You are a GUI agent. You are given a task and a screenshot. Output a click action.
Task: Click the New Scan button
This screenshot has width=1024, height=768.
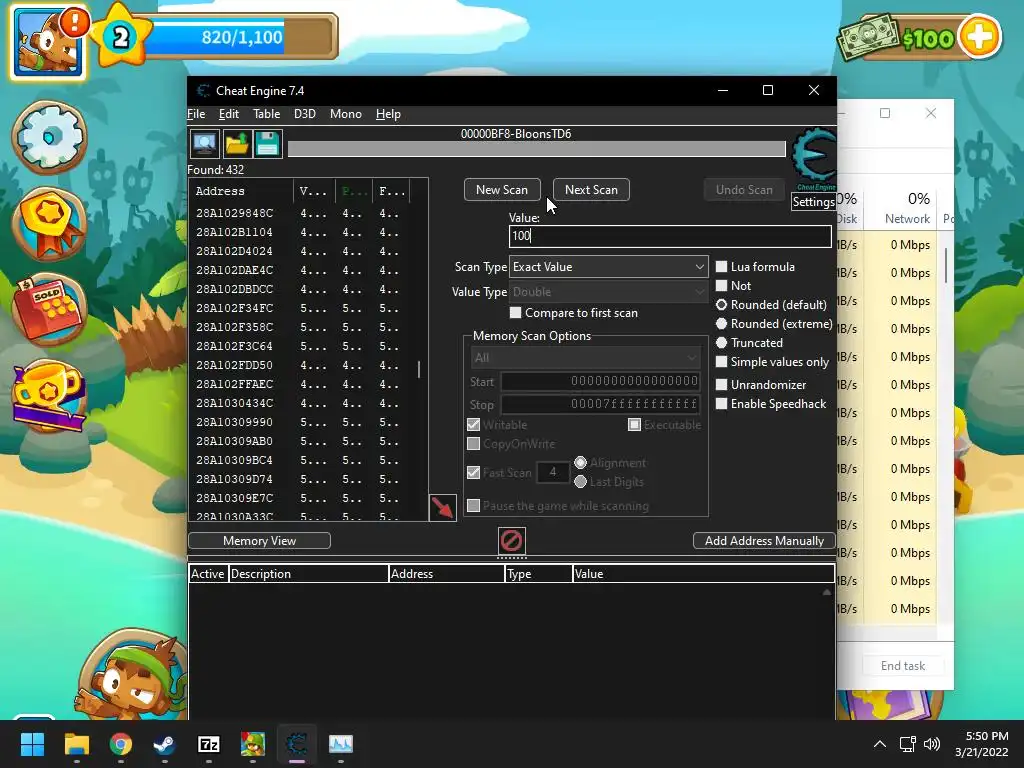click(x=502, y=190)
